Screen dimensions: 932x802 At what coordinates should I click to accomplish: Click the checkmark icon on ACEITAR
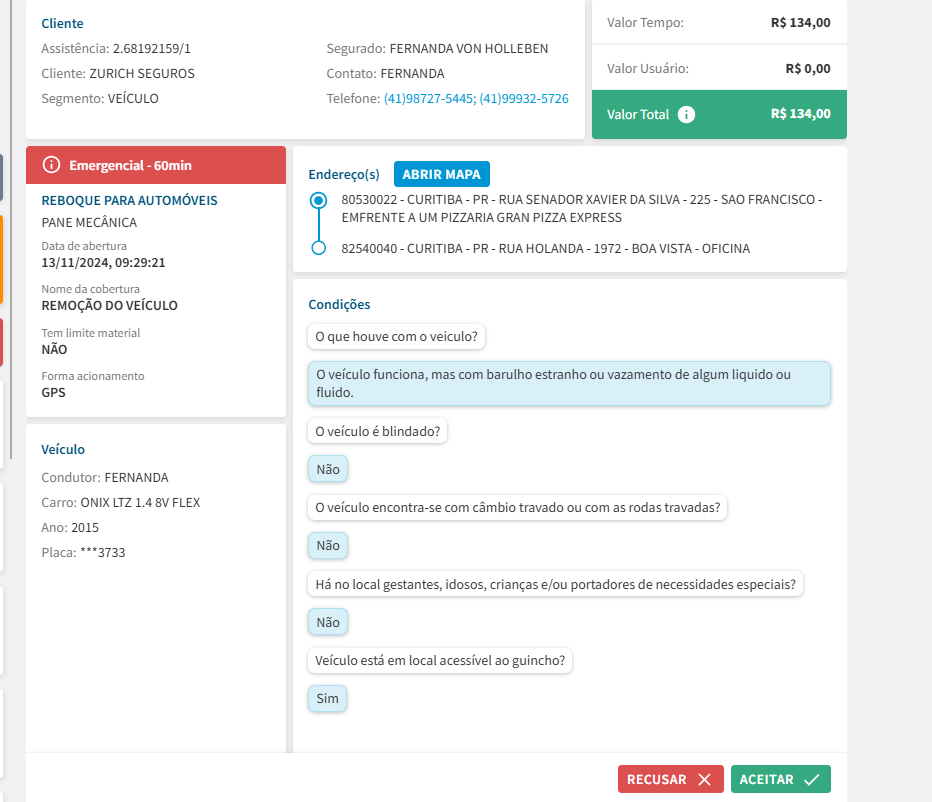click(x=811, y=779)
